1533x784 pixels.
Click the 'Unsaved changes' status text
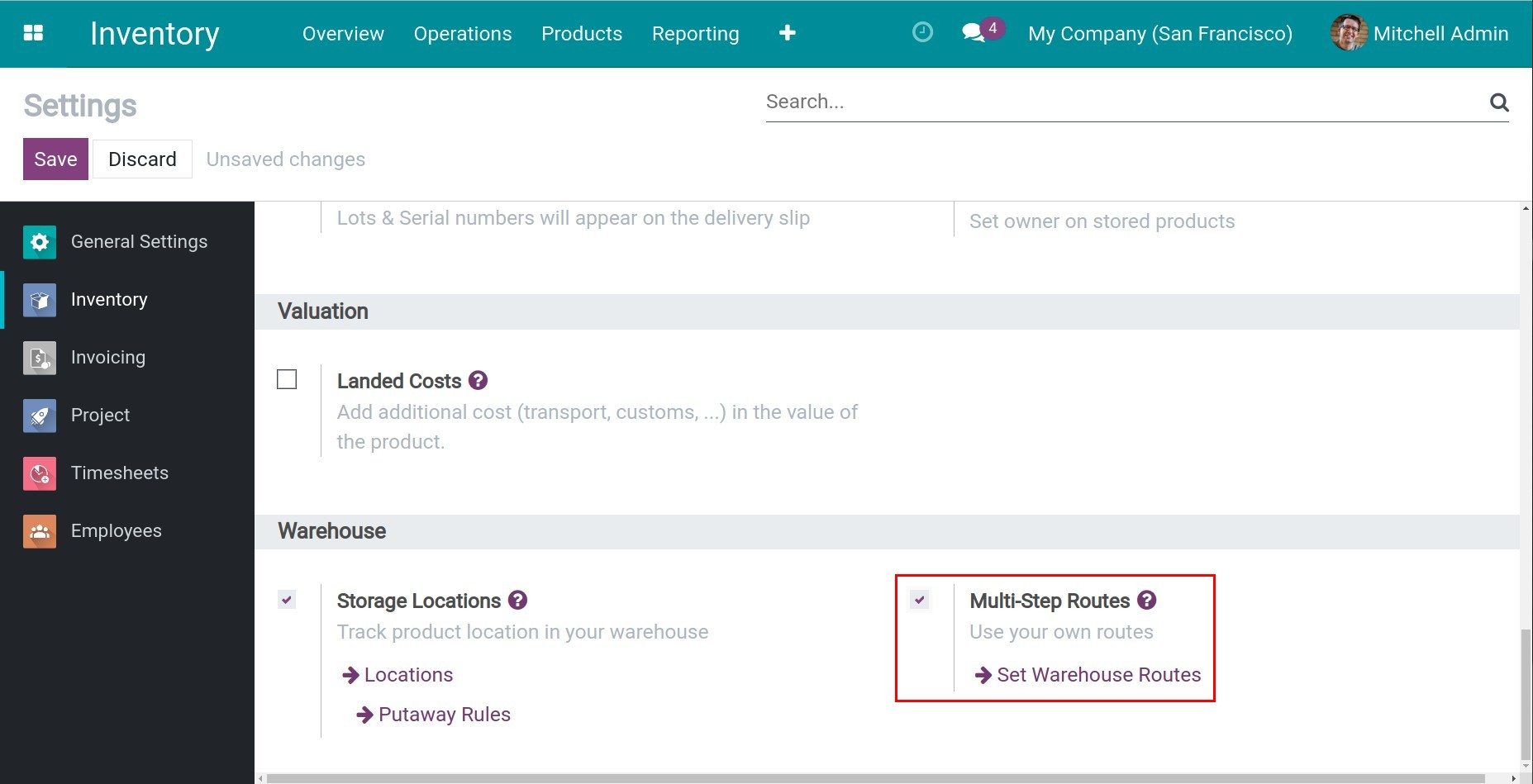pyautogui.click(x=286, y=159)
